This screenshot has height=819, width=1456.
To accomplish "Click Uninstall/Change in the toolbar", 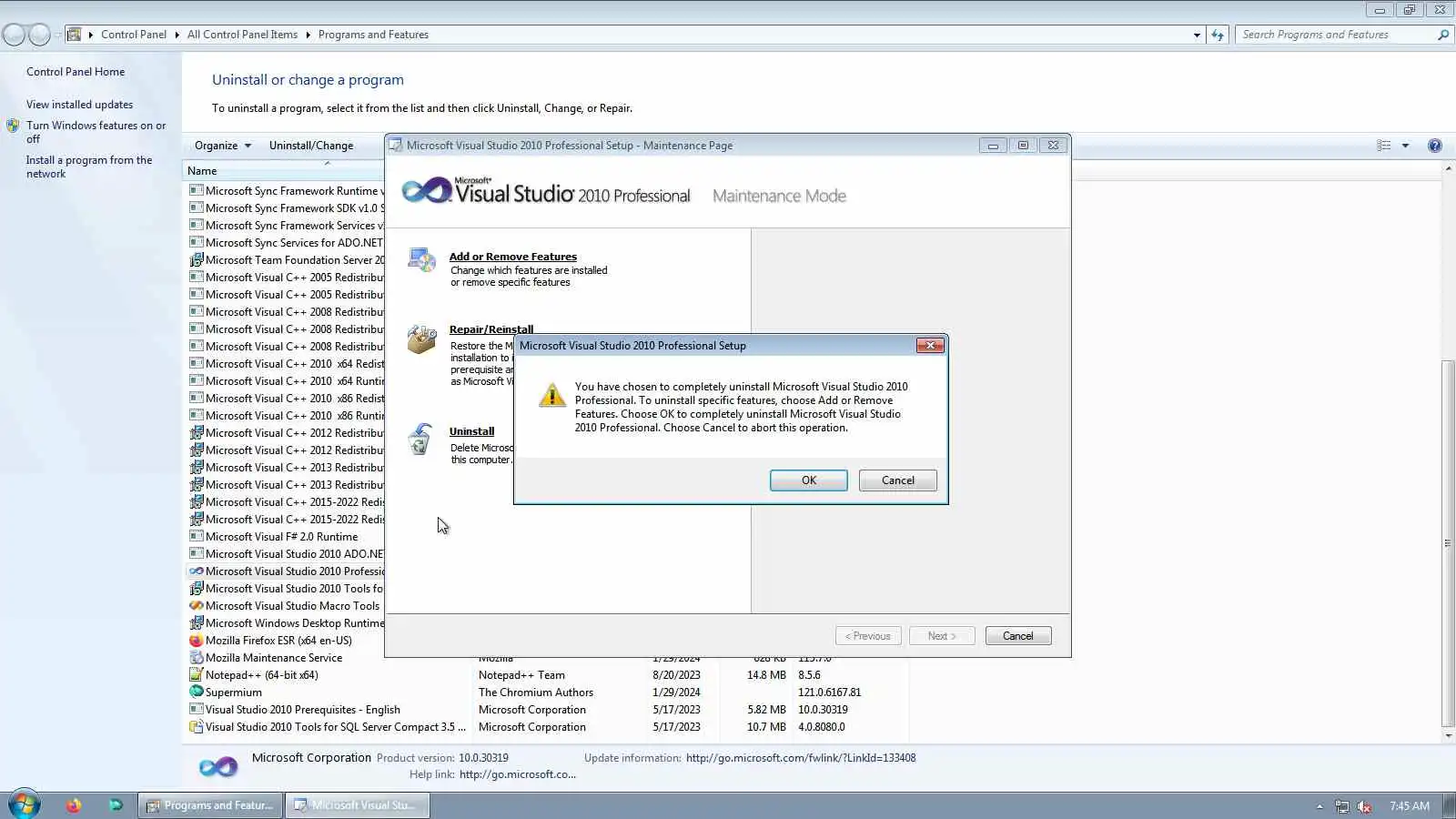I will (311, 146).
